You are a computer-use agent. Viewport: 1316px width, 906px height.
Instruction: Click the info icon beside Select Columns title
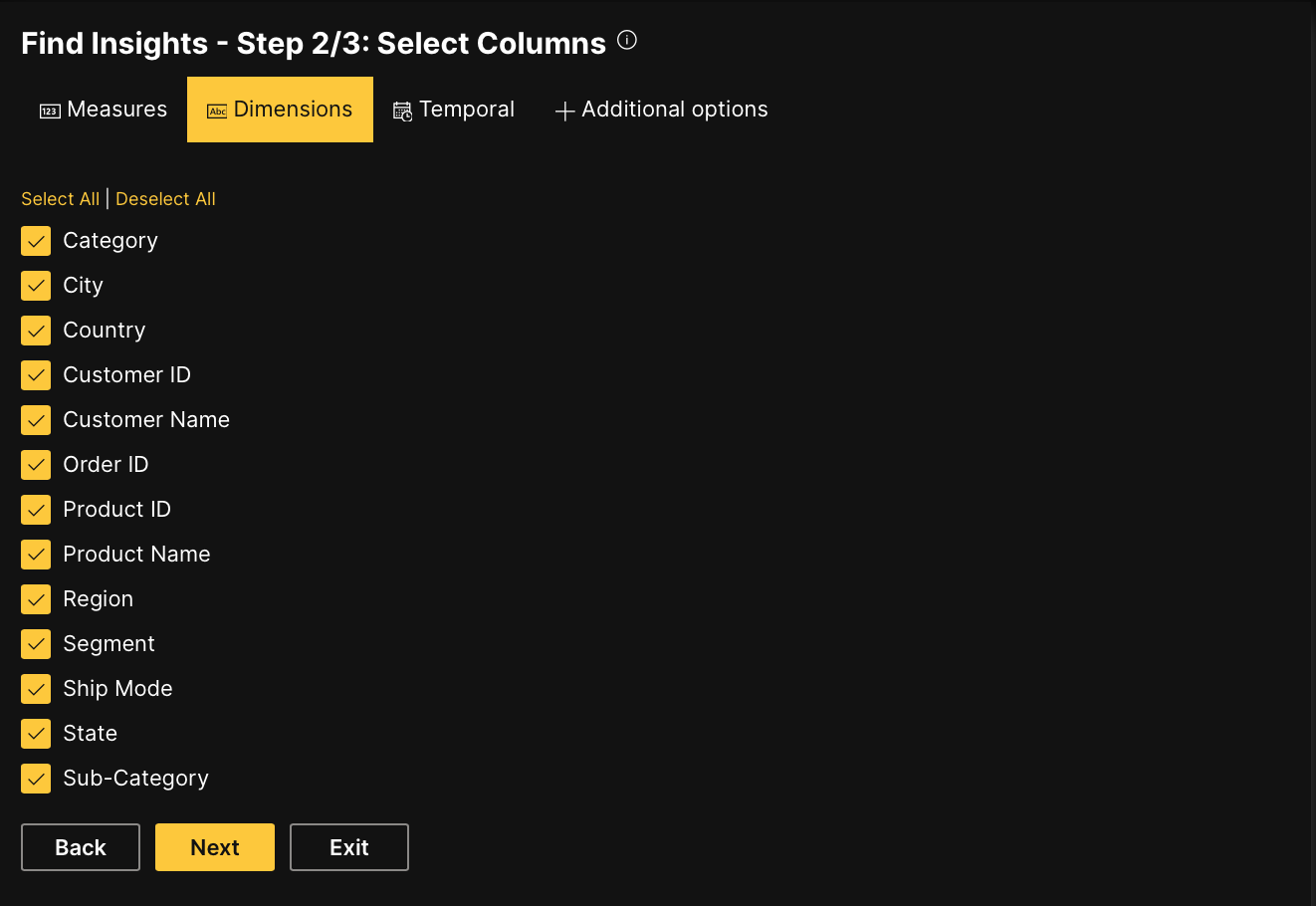coord(627,41)
